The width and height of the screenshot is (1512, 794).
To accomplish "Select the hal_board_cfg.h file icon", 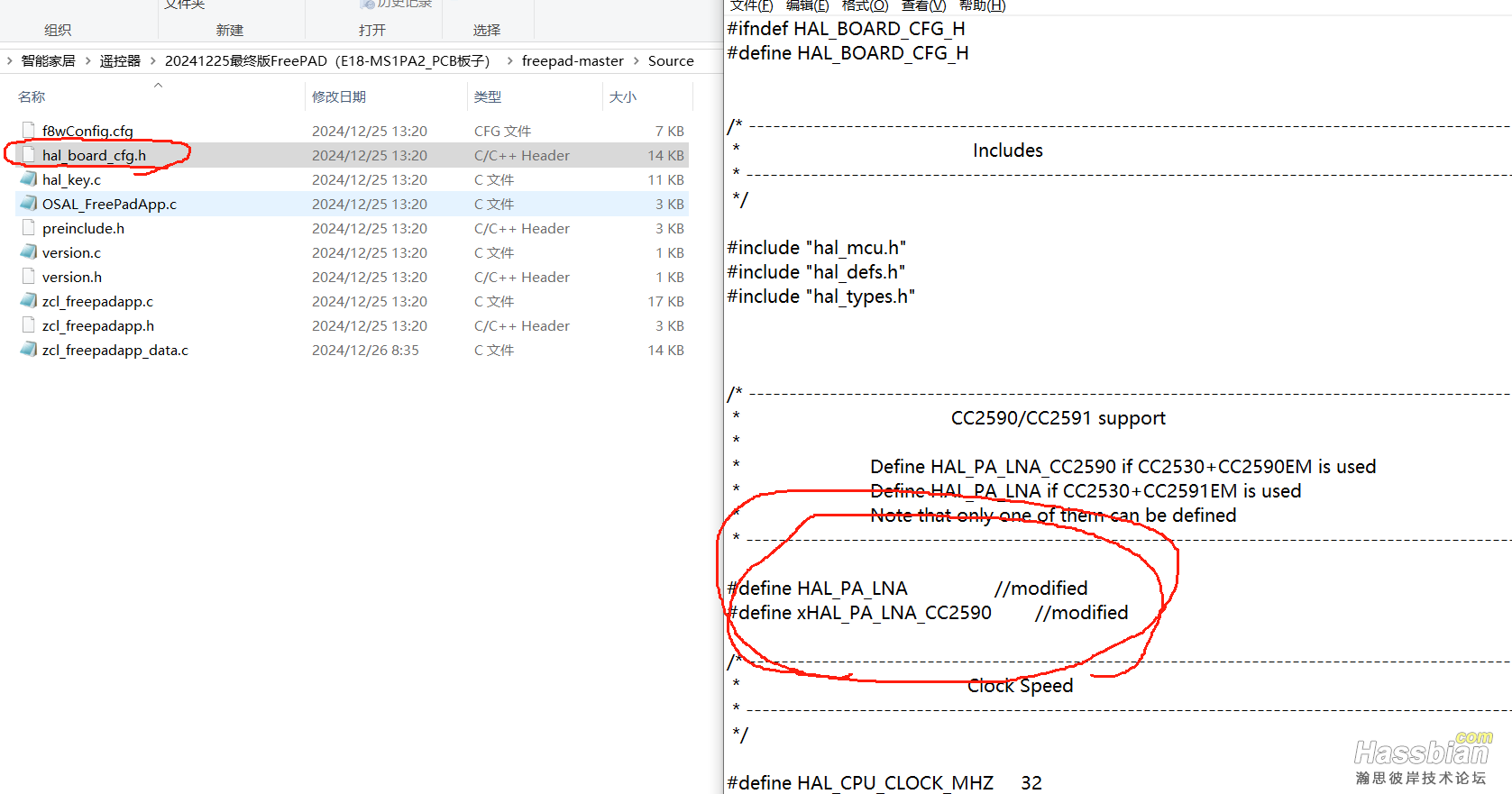I will pos(28,155).
